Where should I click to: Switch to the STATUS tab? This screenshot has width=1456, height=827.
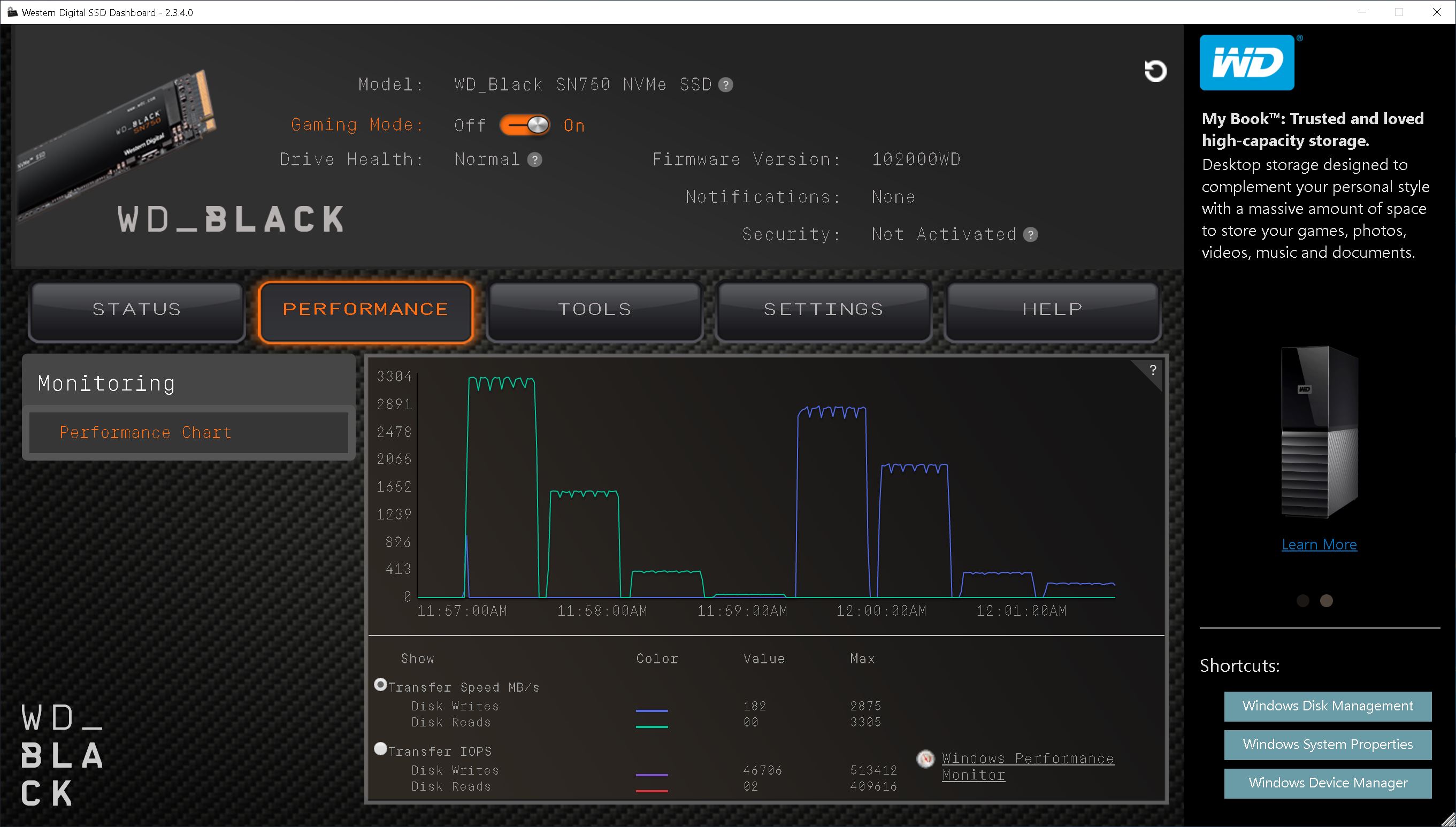coord(137,312)
